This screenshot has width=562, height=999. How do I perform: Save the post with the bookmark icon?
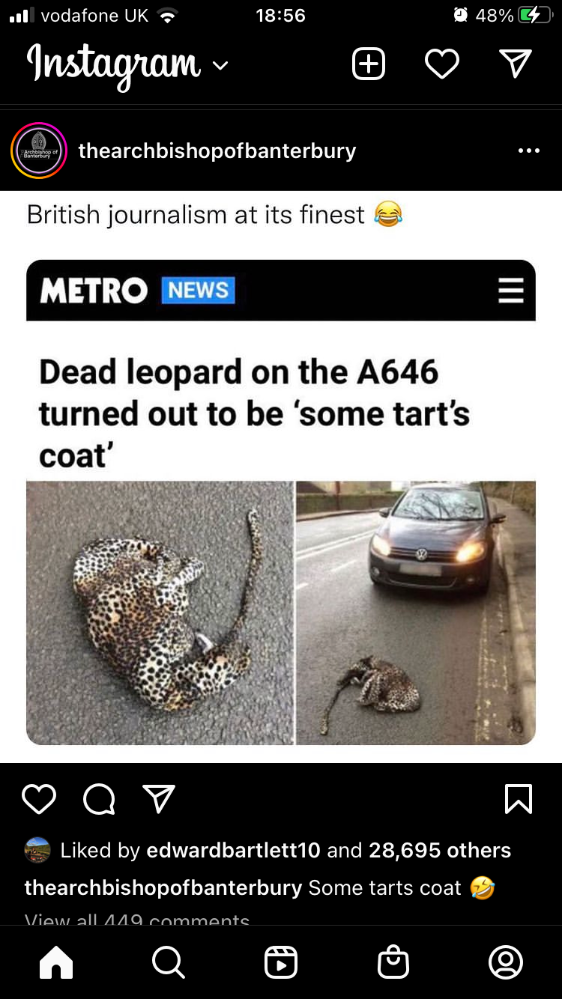pyautogui.click(x=518, y=798)
